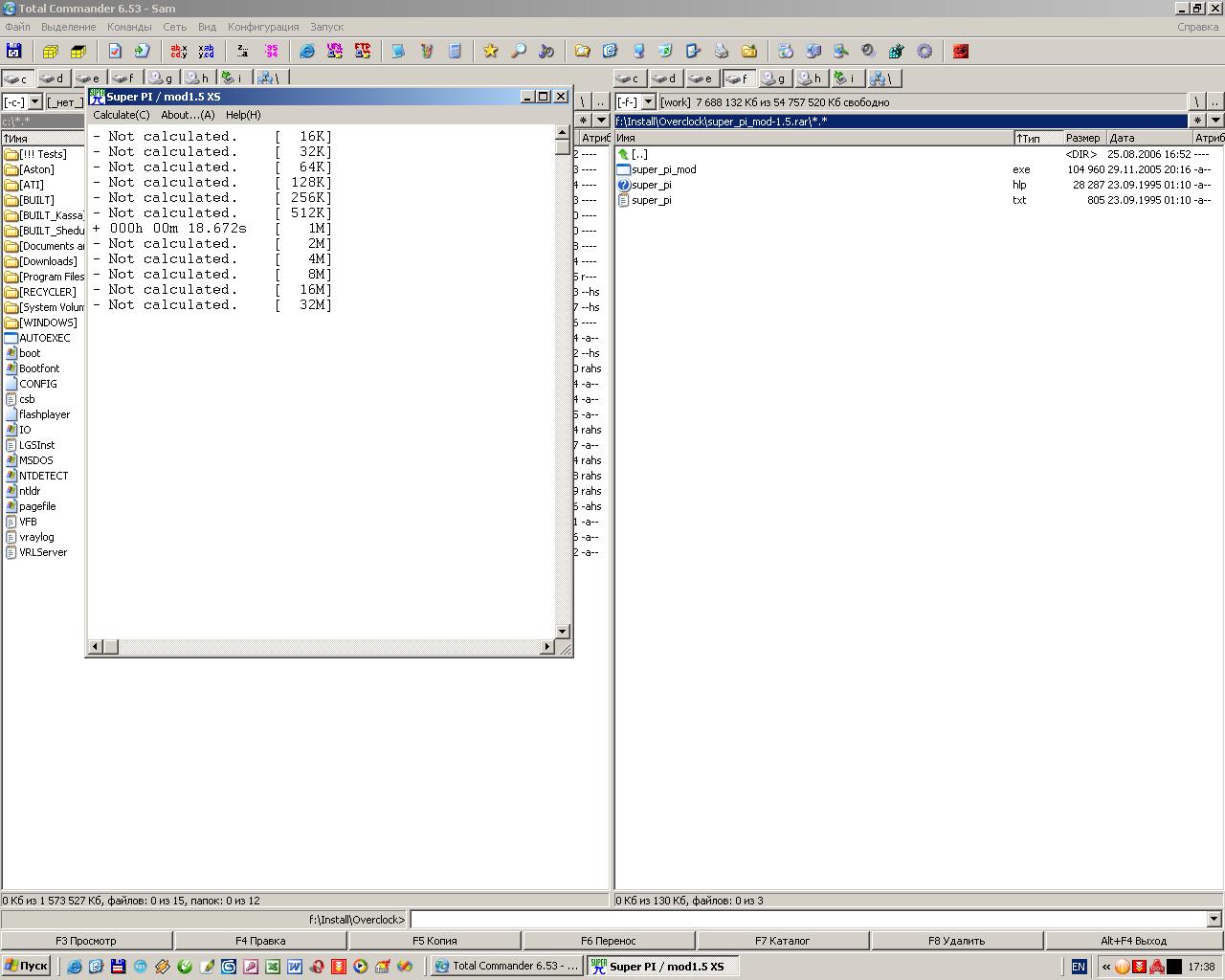The image size is (1225, 980).
Task: Open About...(A) menu in Super PI
Action: click(188, 115)
